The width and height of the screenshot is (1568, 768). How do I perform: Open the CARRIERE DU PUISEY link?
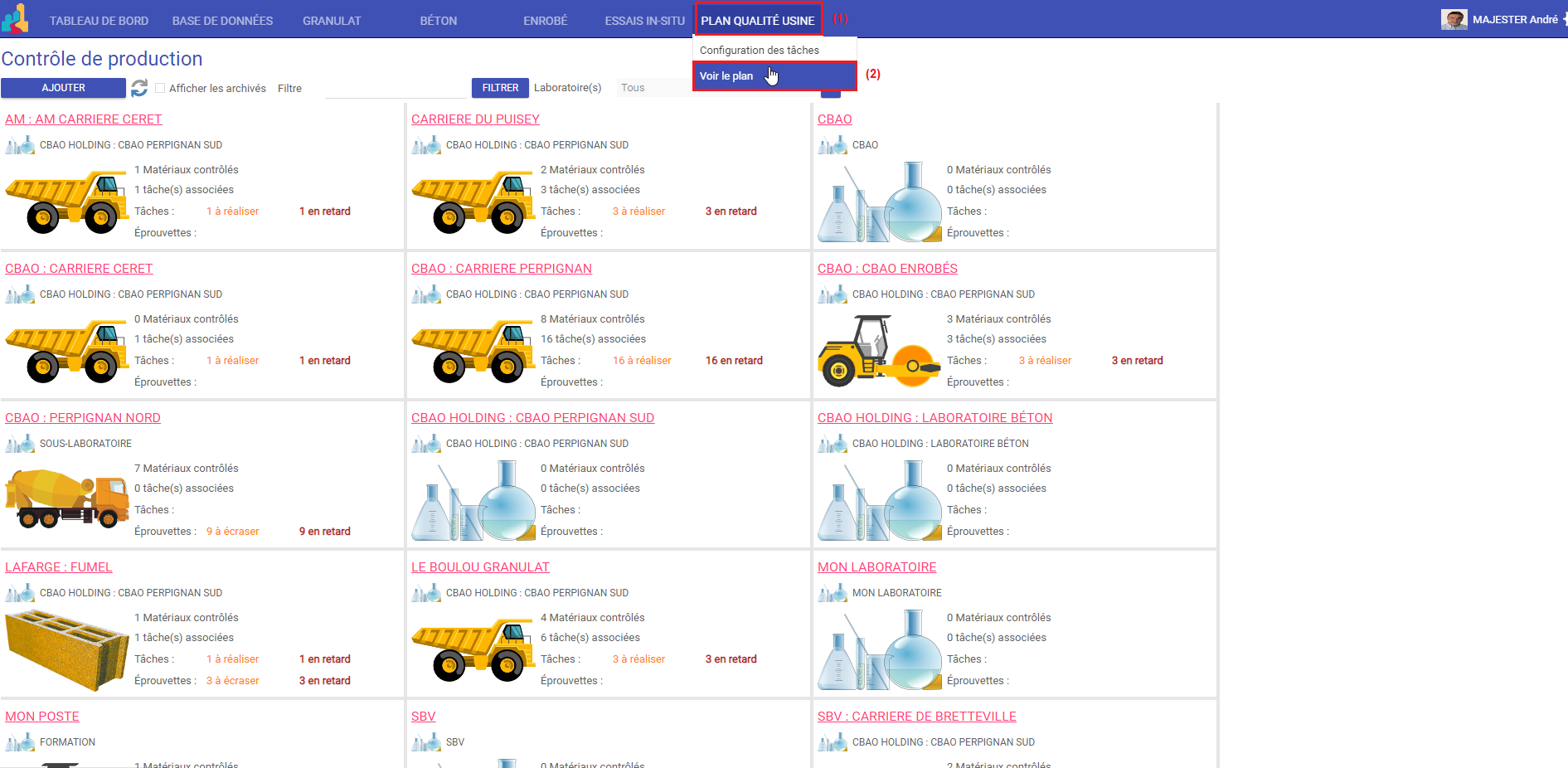(475, 119)
